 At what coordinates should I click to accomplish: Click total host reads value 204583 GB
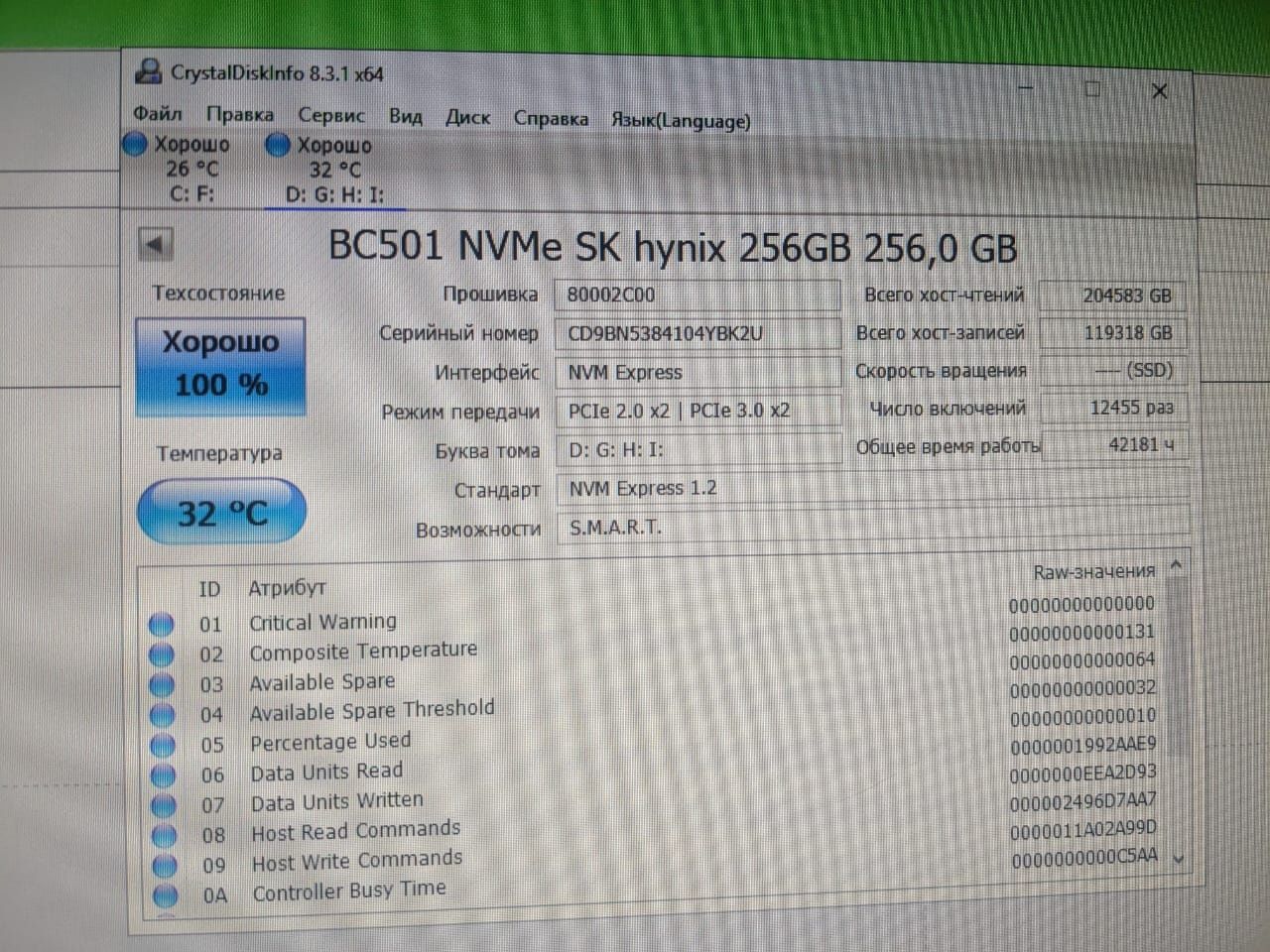point(1113,296)
